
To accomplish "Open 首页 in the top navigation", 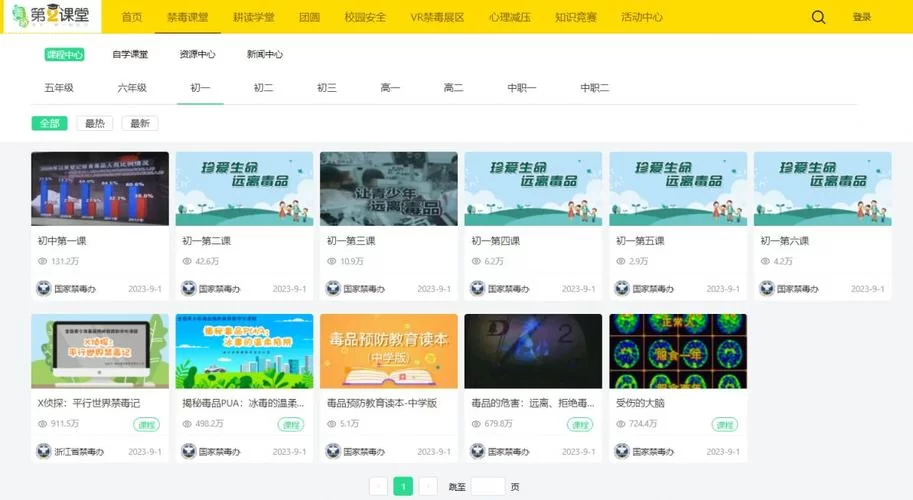I will [132, 17].
